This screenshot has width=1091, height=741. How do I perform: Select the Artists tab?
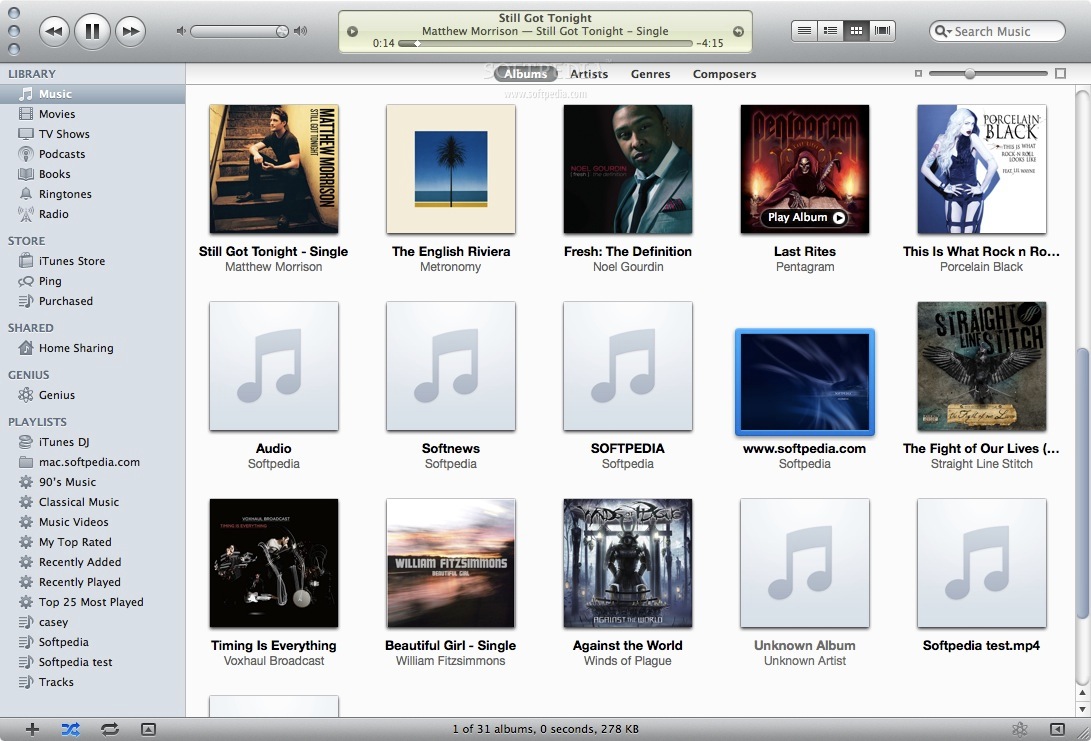point(589,74)
